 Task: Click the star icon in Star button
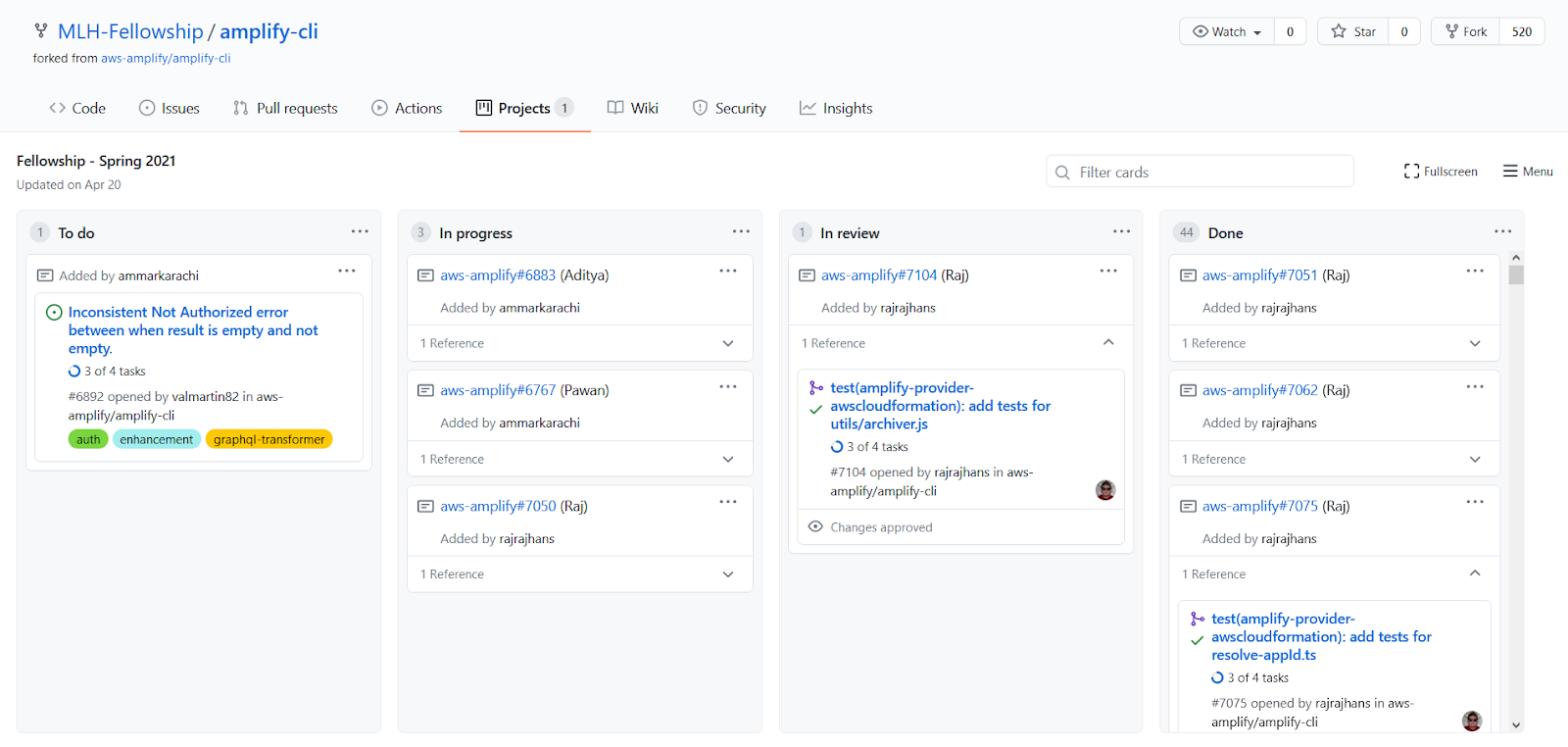coord(1339,31)
